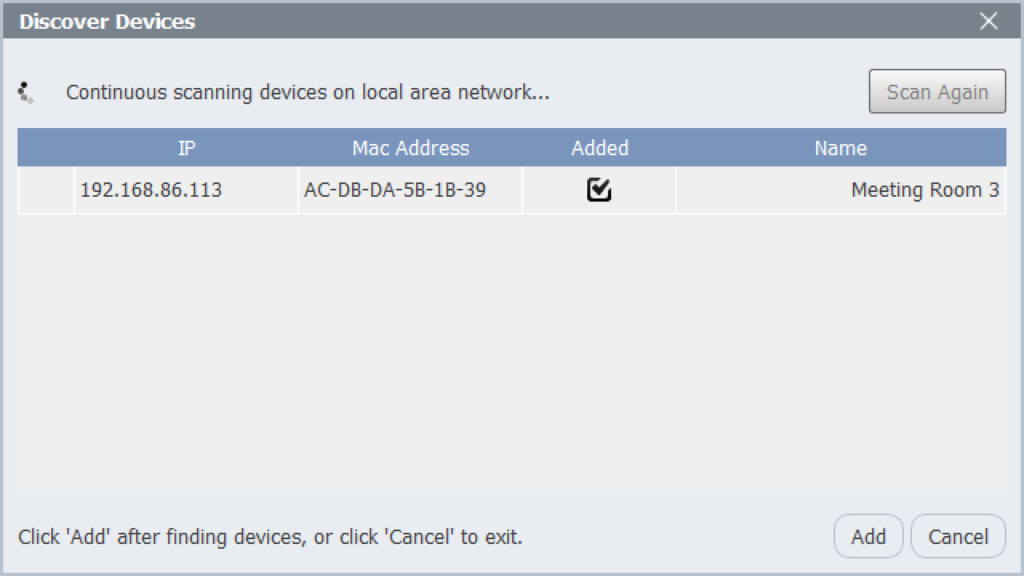Sort devices by the IP column header
The height and width of the screenshot is (576, 1024).
(186, 148)
